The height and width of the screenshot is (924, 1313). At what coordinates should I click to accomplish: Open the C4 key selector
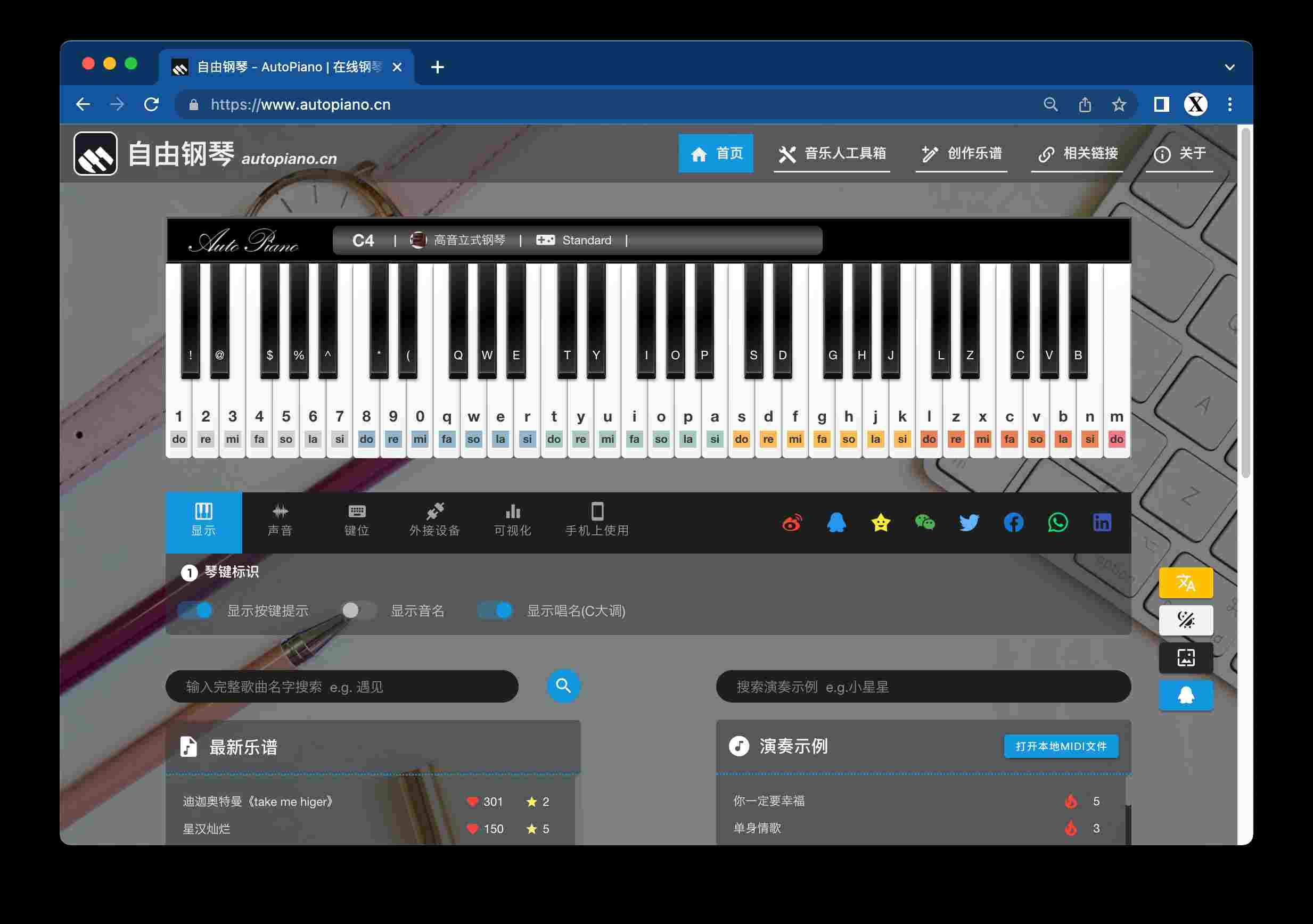point(363,240)
